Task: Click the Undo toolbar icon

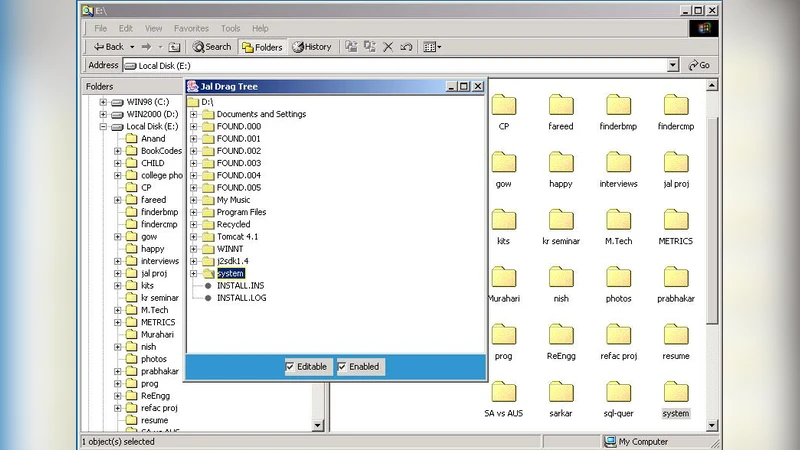Action: coord(406,47)
